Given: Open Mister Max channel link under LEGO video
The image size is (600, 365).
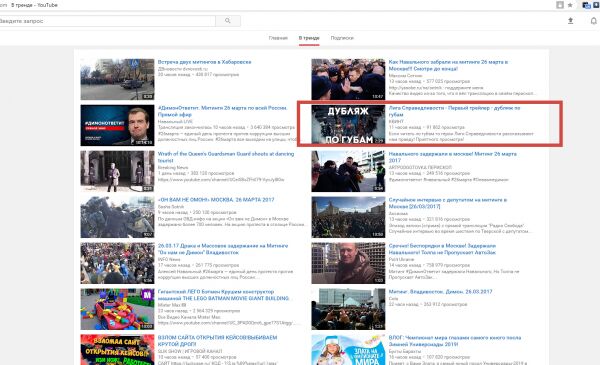Looking at the screenshot, I should [172, 305].
